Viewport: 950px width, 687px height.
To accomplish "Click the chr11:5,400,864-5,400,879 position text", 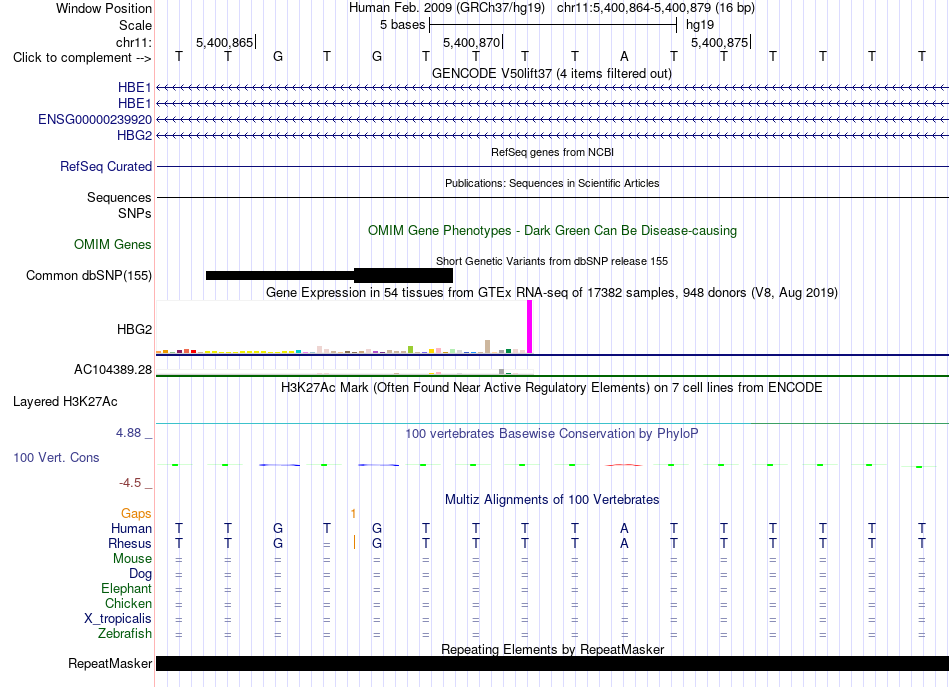I will point(635,8).
